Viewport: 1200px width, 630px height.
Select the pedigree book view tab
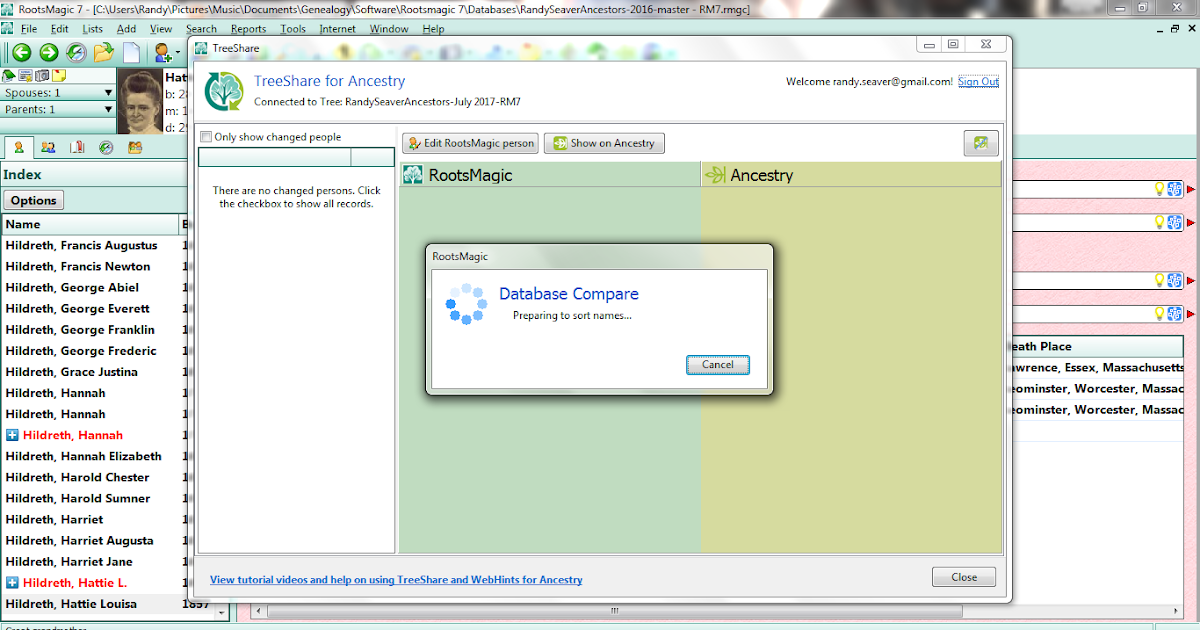point(77,147)
